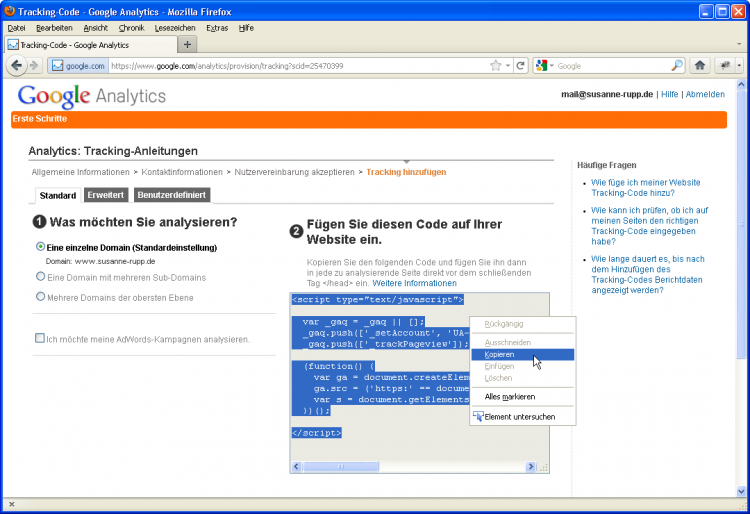Select 'Mehrere Domains der obersten Ebene'

pos(40,296)
